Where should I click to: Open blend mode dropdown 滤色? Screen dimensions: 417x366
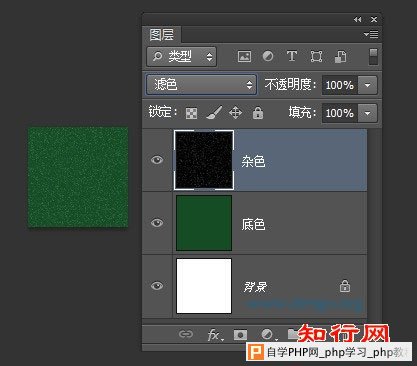(201, 84)
